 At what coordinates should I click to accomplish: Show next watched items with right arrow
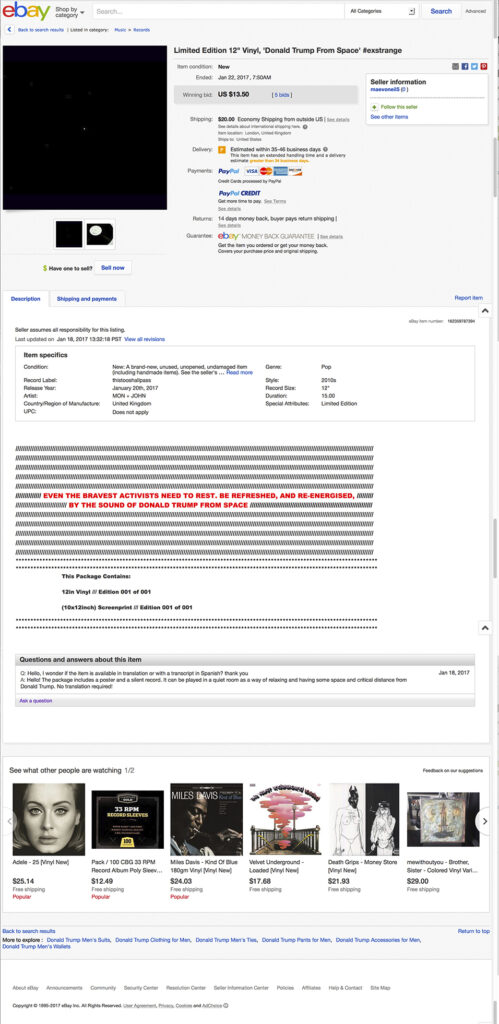click(x=484, y=821)
